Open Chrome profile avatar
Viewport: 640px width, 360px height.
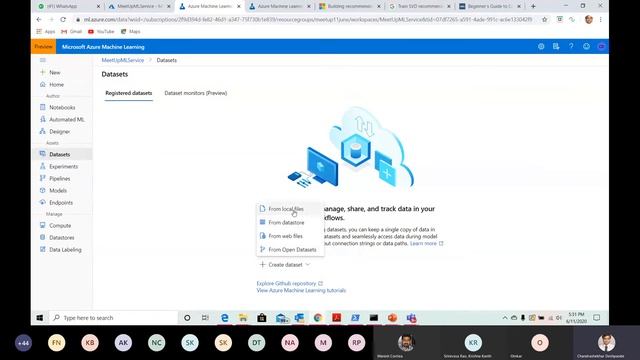click(x=588, y=19)
